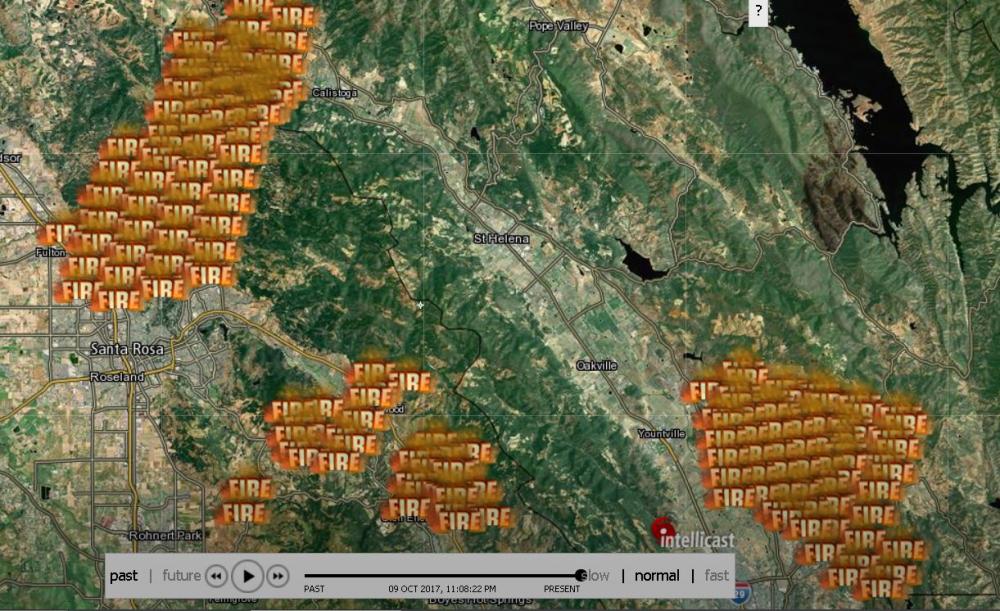Set animation speed to slow

pos(596,576)
